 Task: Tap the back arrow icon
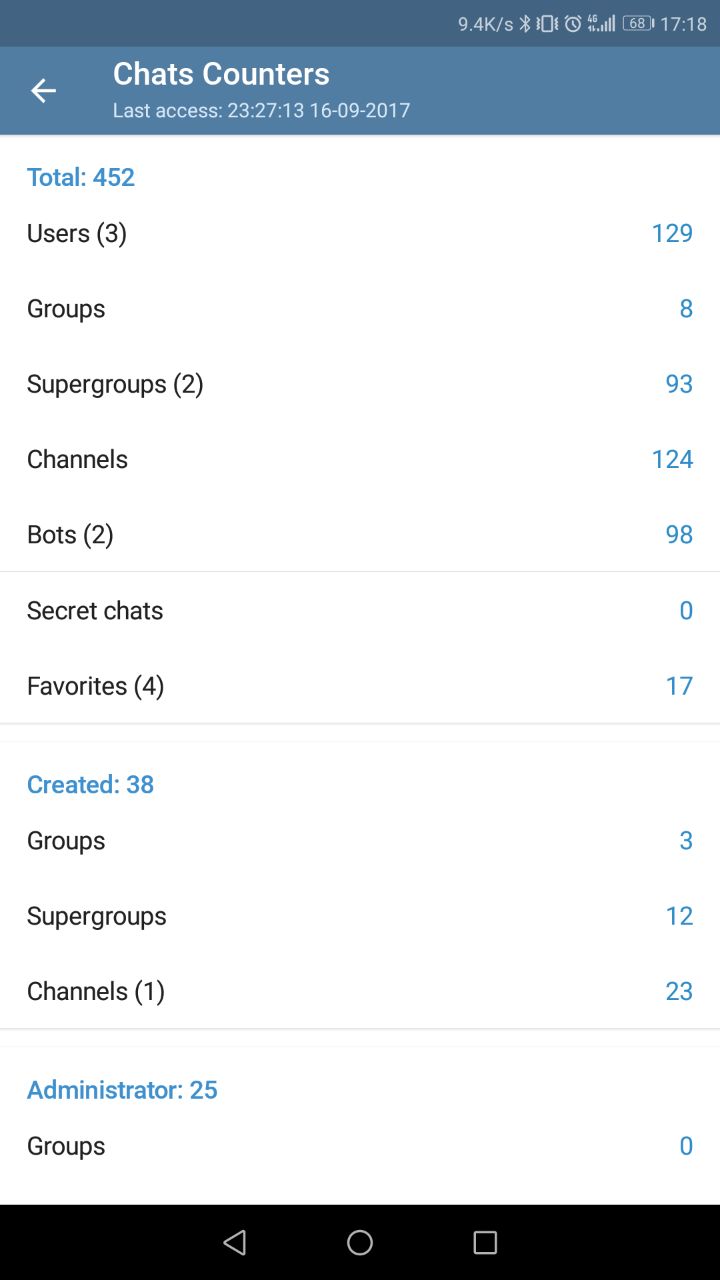click(x=43, y=91)
